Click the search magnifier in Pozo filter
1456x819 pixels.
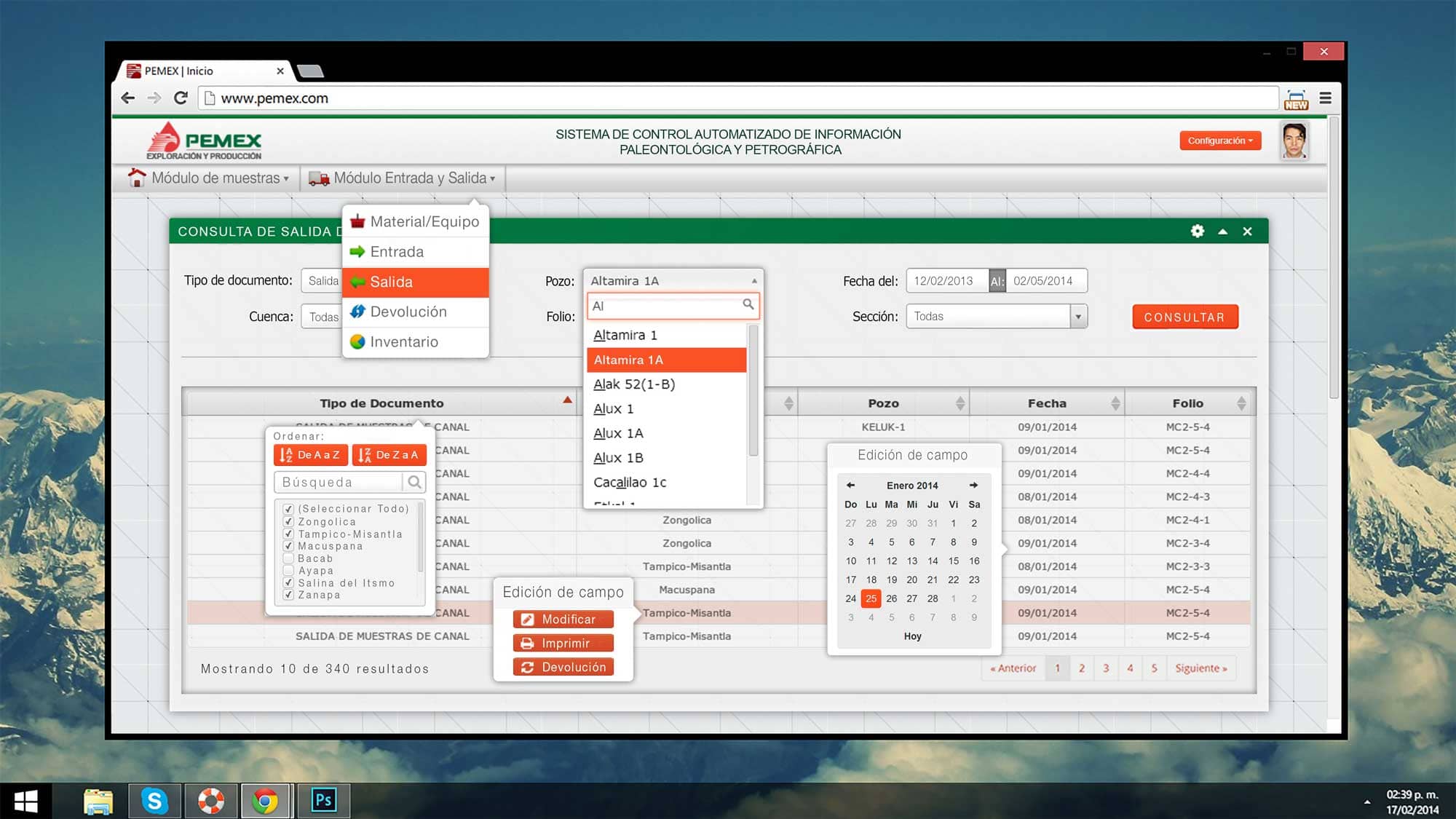pos(748,305)
